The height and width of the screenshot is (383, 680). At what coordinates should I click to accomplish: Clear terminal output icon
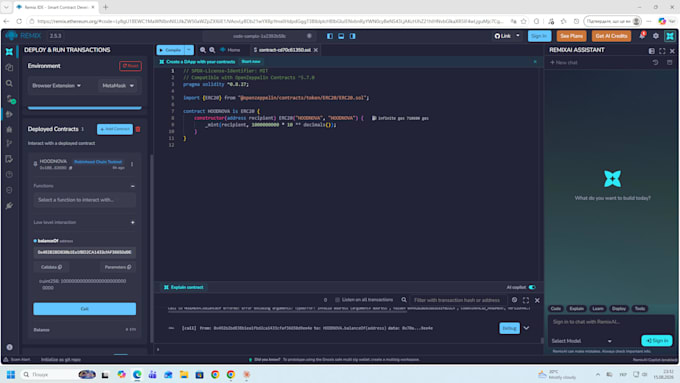point(514,300)
